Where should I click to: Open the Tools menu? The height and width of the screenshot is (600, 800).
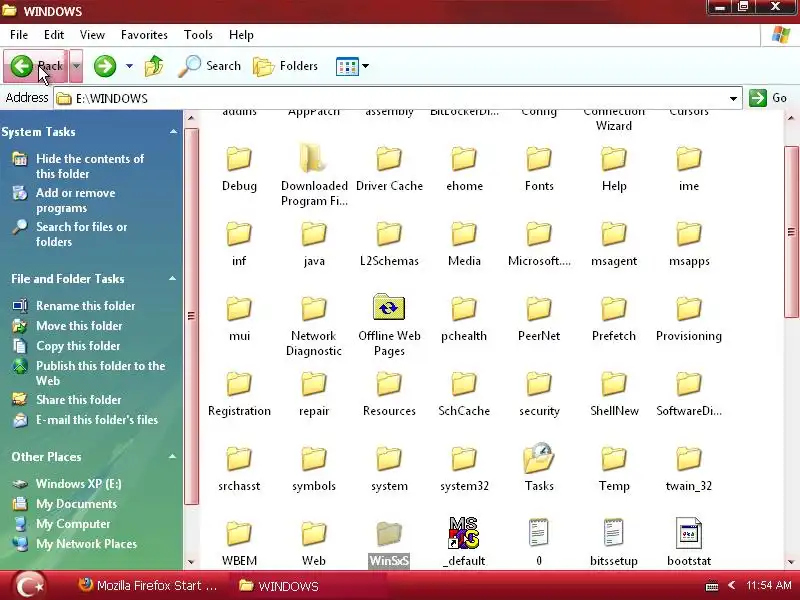(198, 35)
